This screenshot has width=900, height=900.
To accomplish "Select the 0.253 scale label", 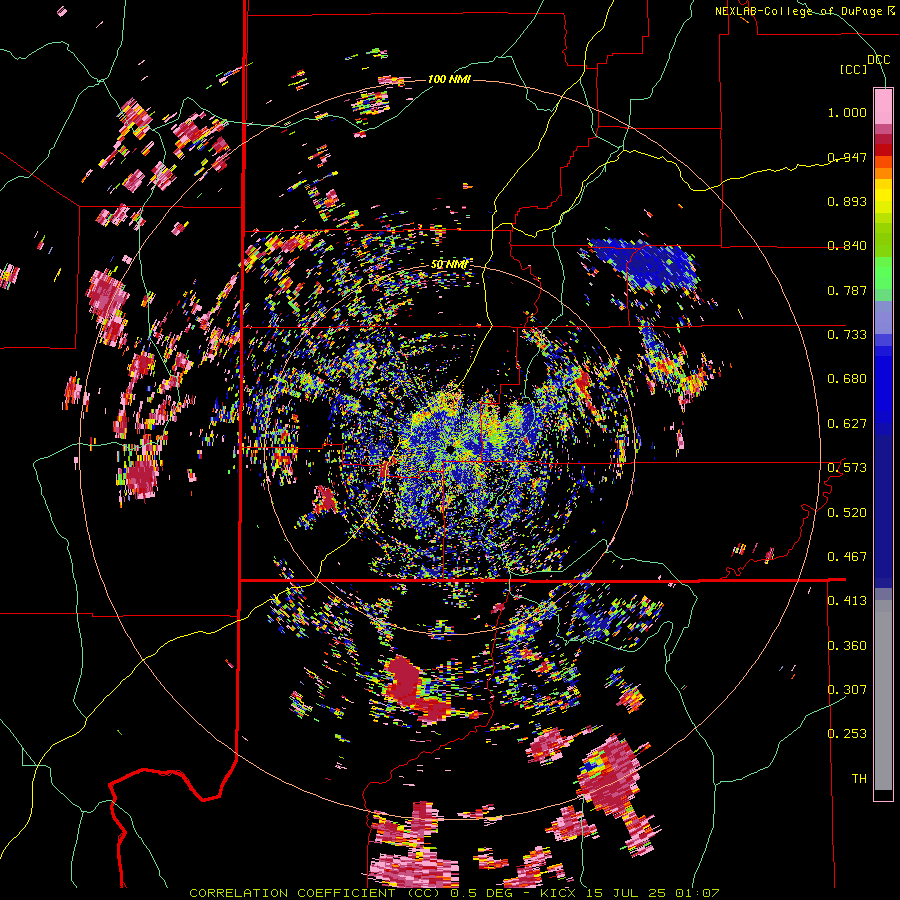I will pyautogui.click(x=847, y=734).
